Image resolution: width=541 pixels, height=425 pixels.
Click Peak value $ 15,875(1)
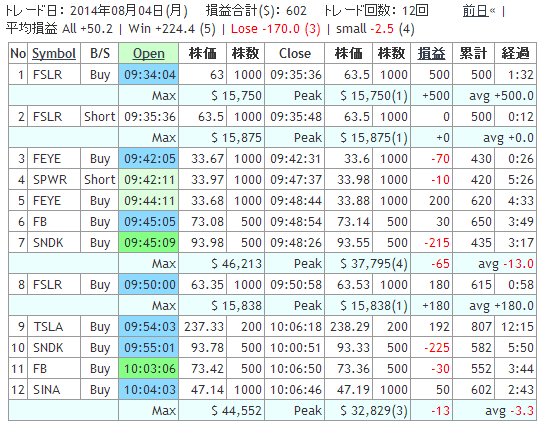pos(374,138)
